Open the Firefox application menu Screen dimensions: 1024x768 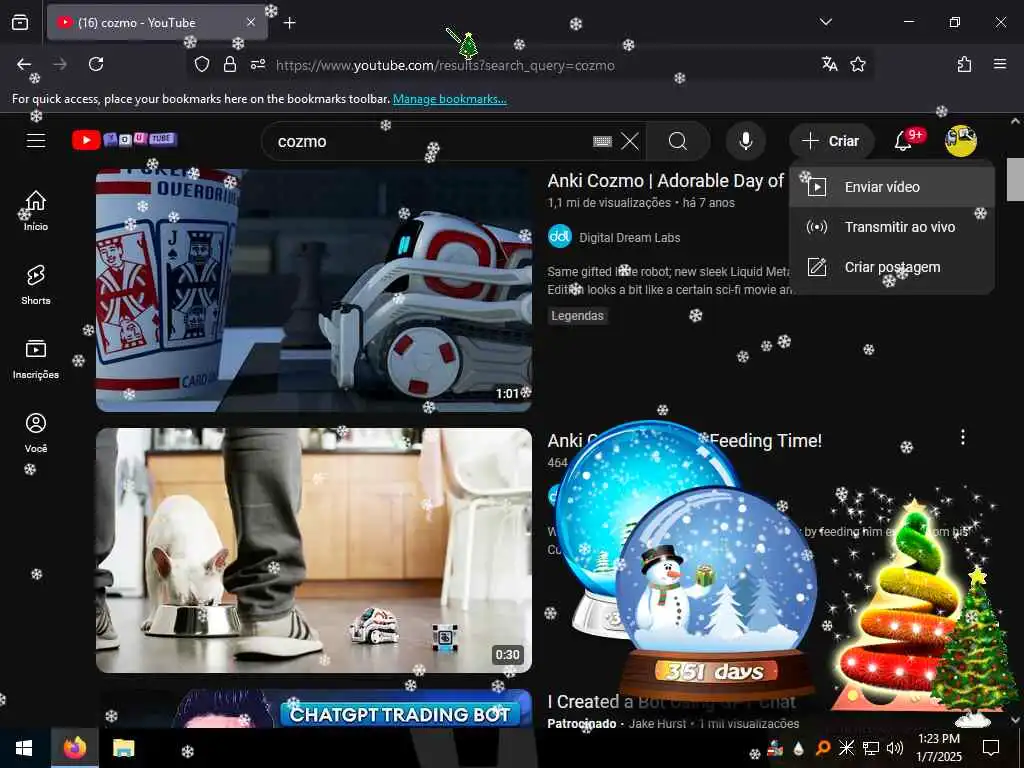pyautogui.click(x=1000, y=64)
